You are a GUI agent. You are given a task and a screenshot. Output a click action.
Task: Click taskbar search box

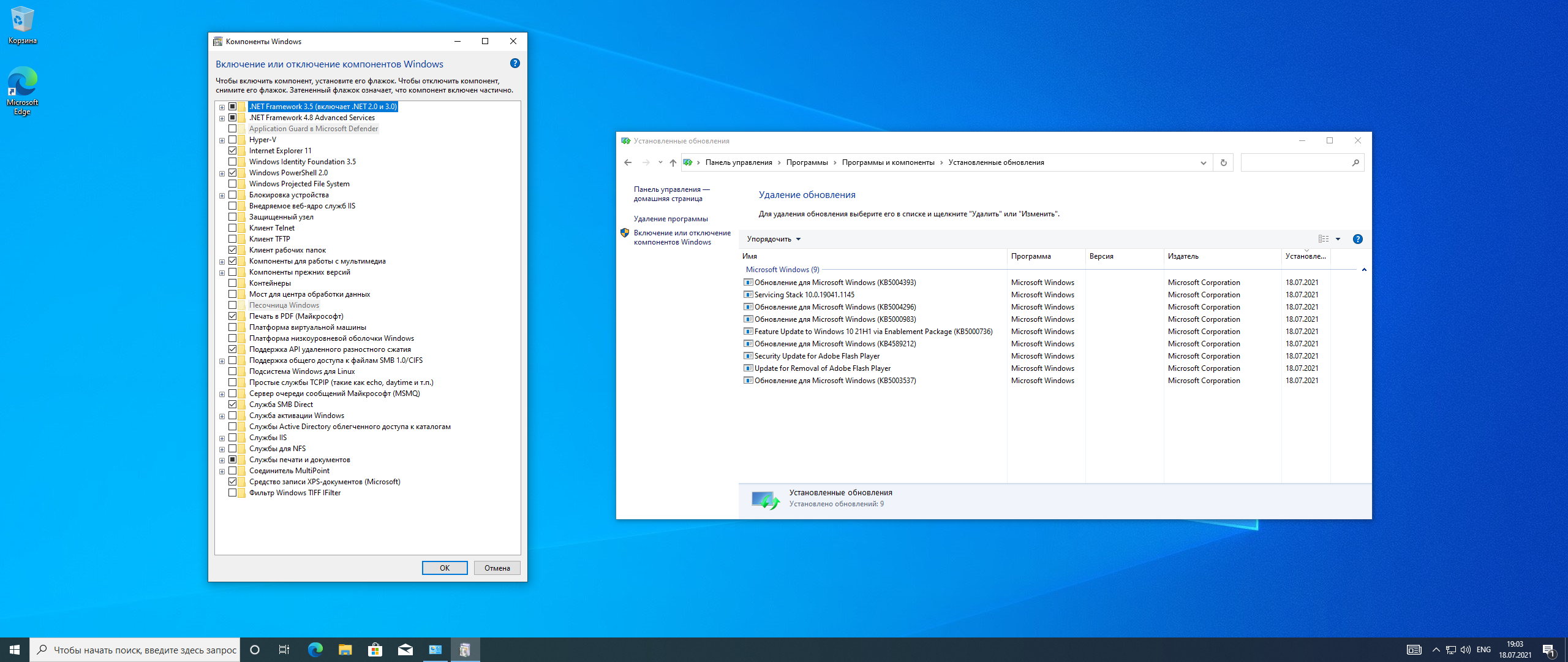[x=135, y=650]
